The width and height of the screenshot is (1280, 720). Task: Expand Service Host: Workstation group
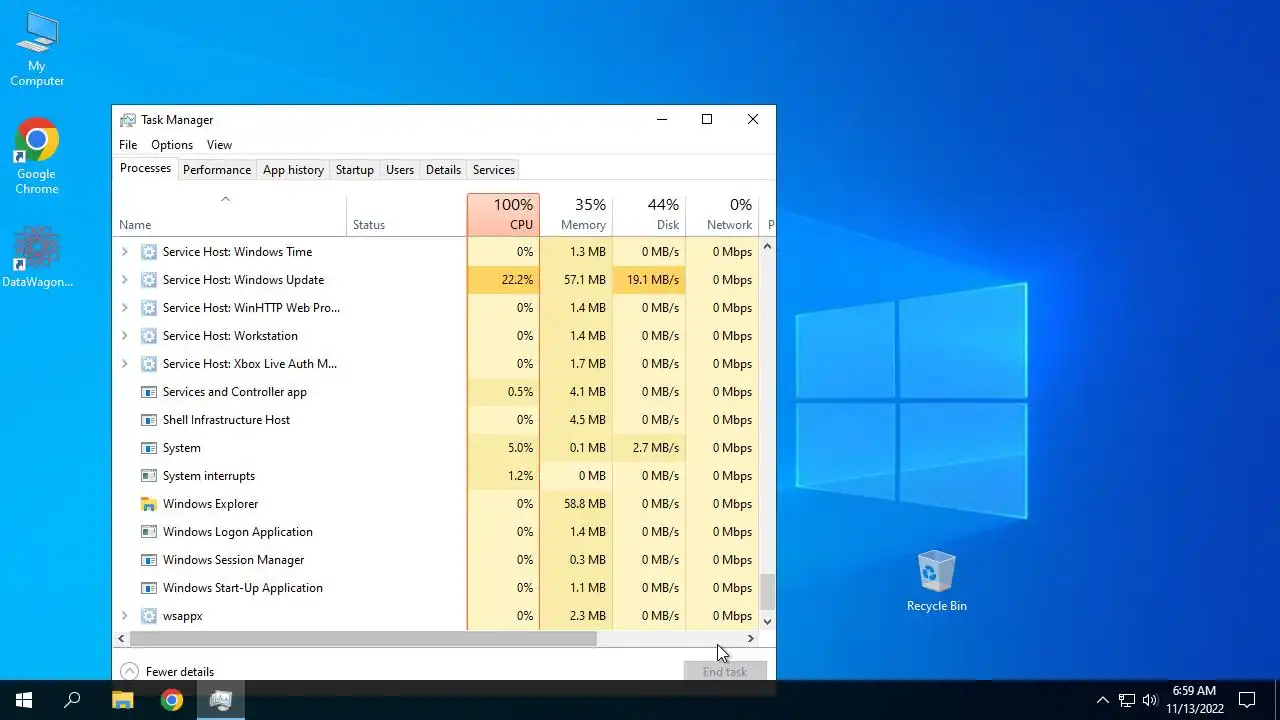click(124, 336)
